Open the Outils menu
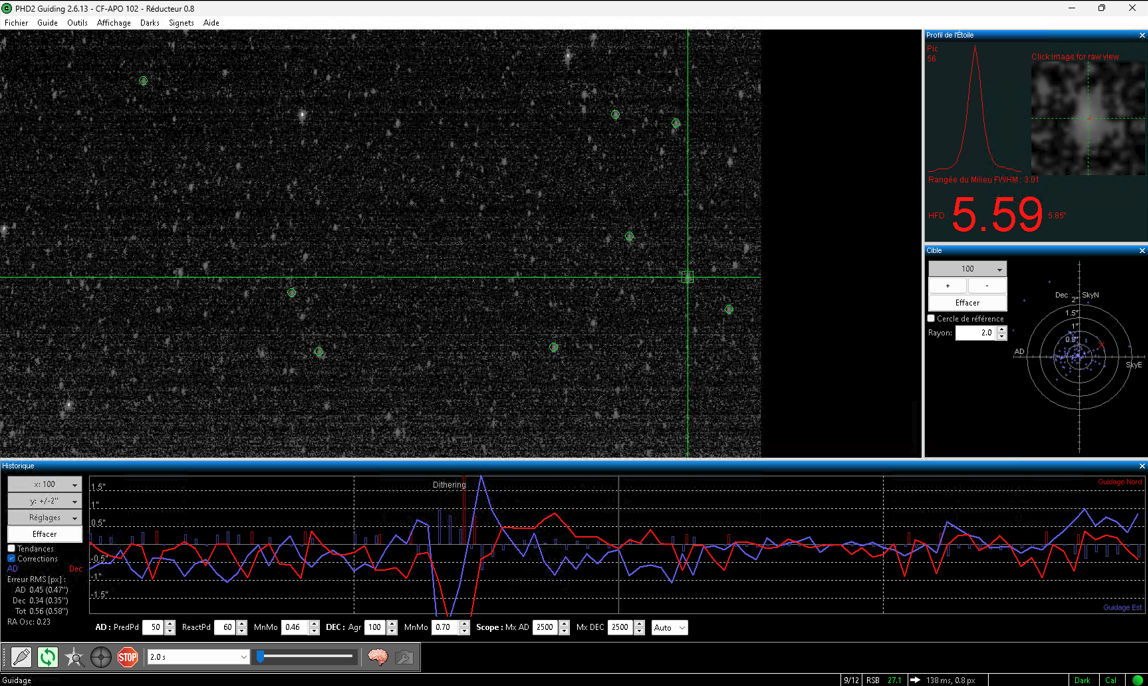Viewport: 1148px width, 686px height. click(x=77, y=23)
